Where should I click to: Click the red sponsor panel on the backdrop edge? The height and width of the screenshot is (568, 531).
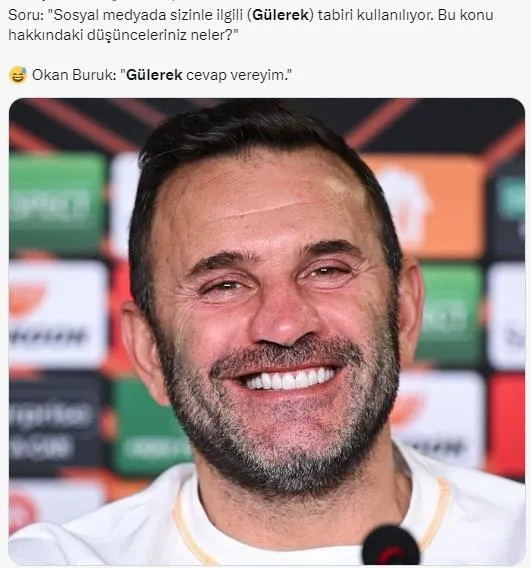coord(506,425)
